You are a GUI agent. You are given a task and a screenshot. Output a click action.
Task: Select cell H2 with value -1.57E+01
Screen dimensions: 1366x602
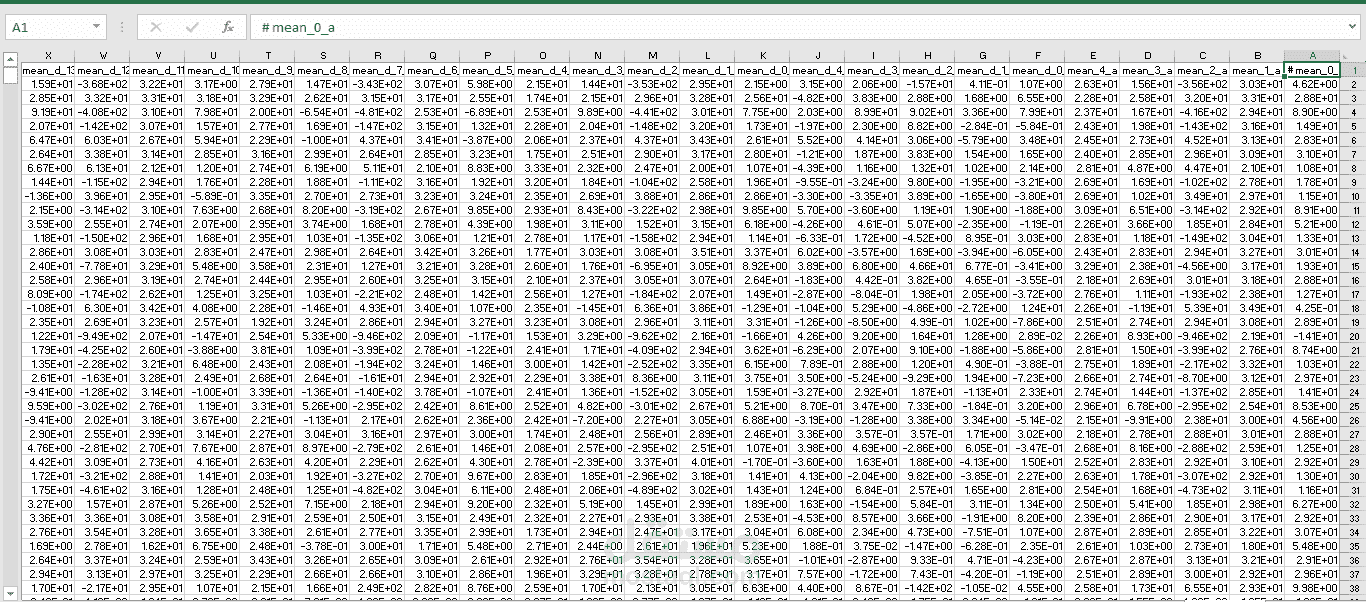tap(927, 84)
